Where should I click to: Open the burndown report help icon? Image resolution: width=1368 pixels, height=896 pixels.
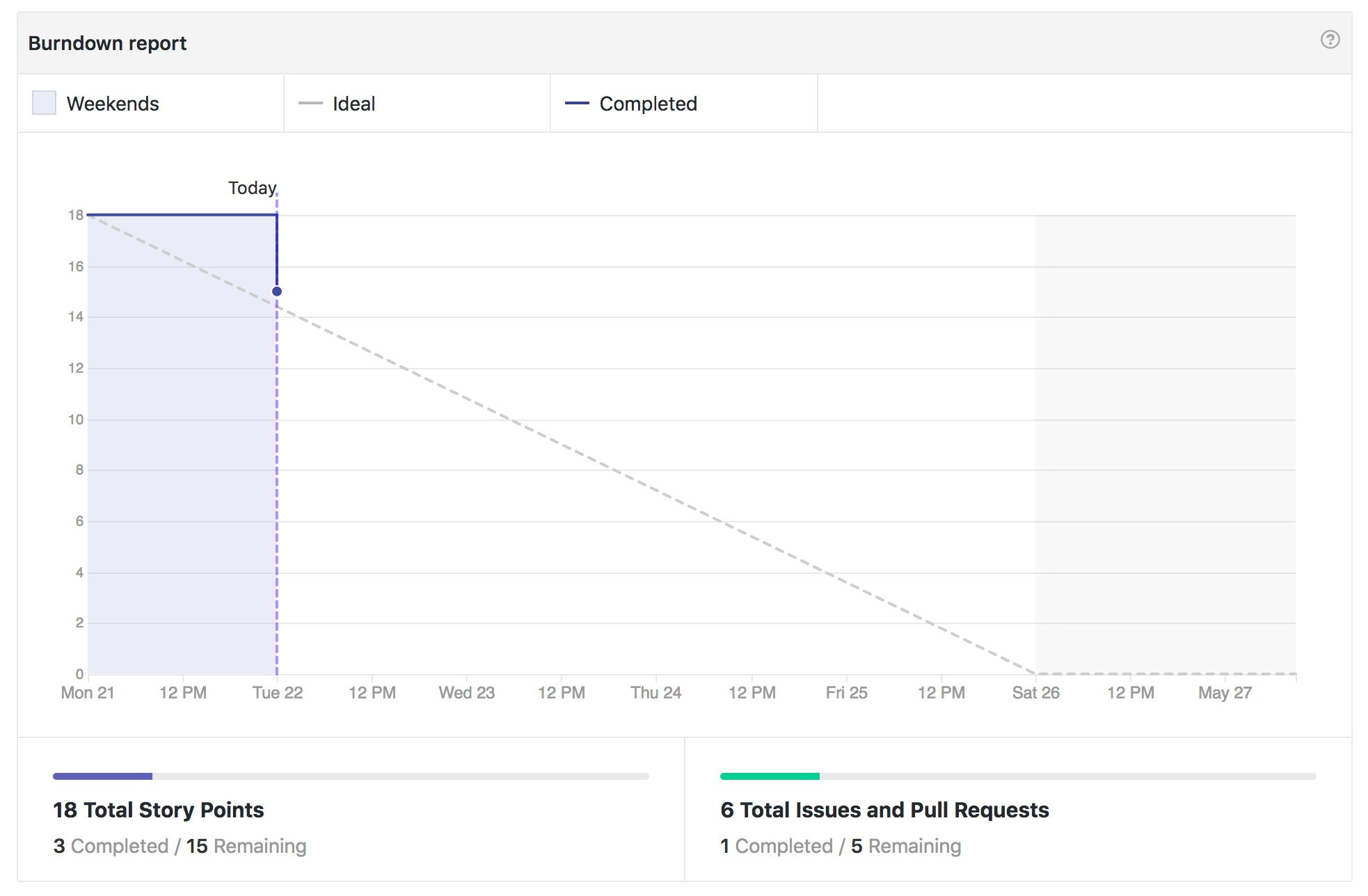point(1330,40)
